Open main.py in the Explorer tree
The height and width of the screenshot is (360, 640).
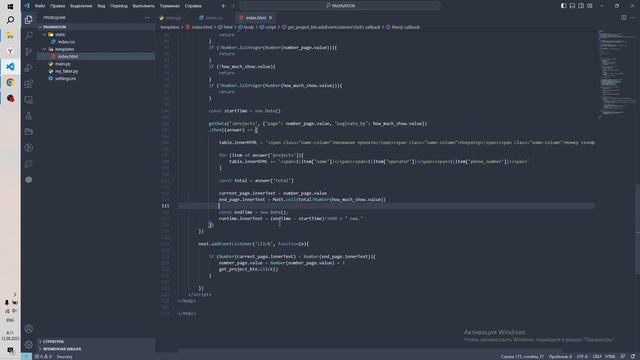coord(96,64)
